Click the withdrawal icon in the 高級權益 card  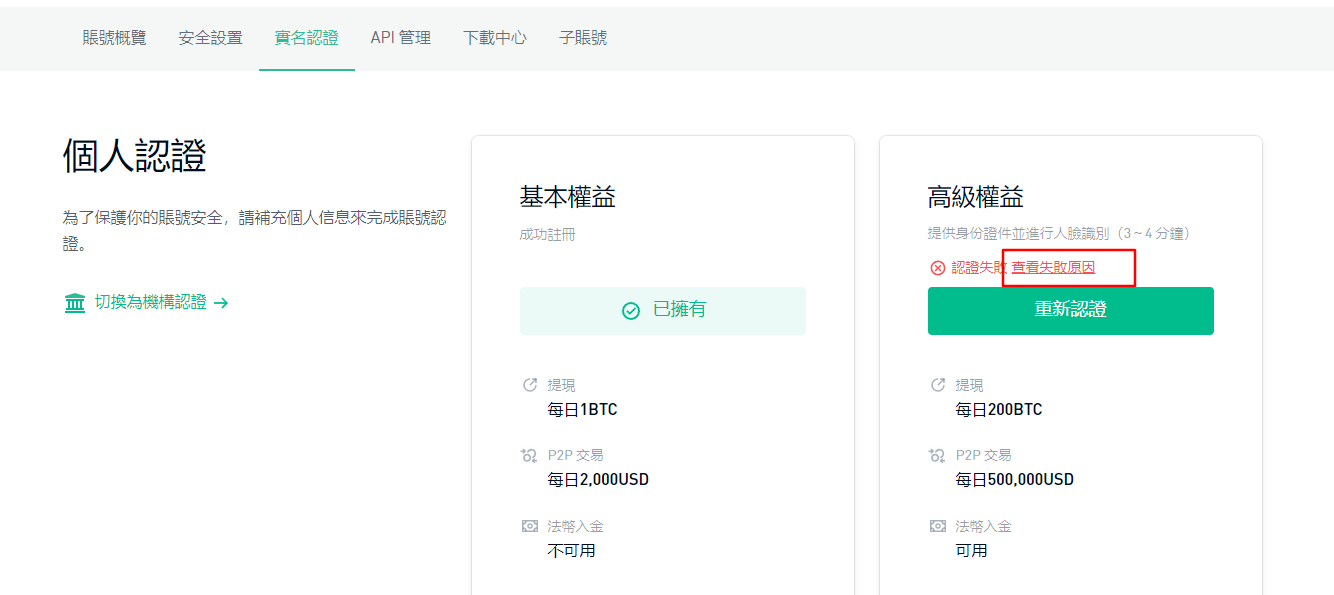click(938, 385)
